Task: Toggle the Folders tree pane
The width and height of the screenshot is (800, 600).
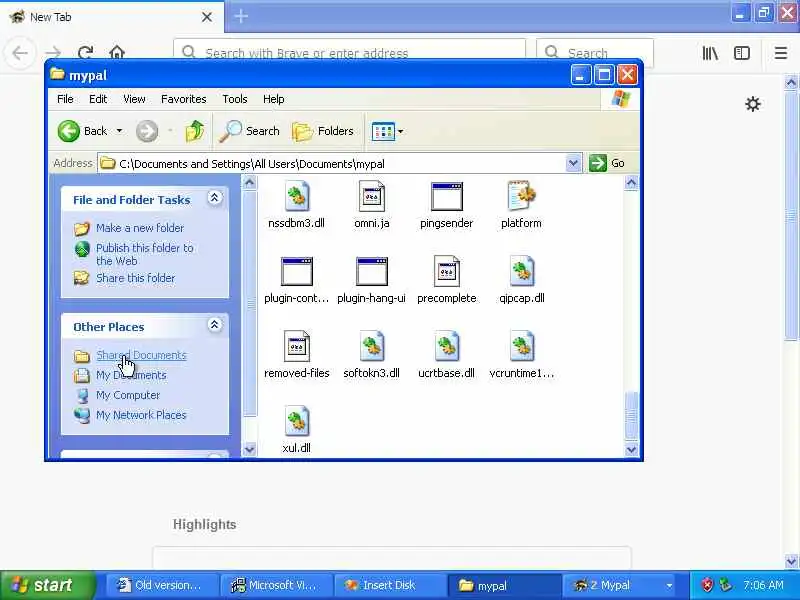Action: 323,131
